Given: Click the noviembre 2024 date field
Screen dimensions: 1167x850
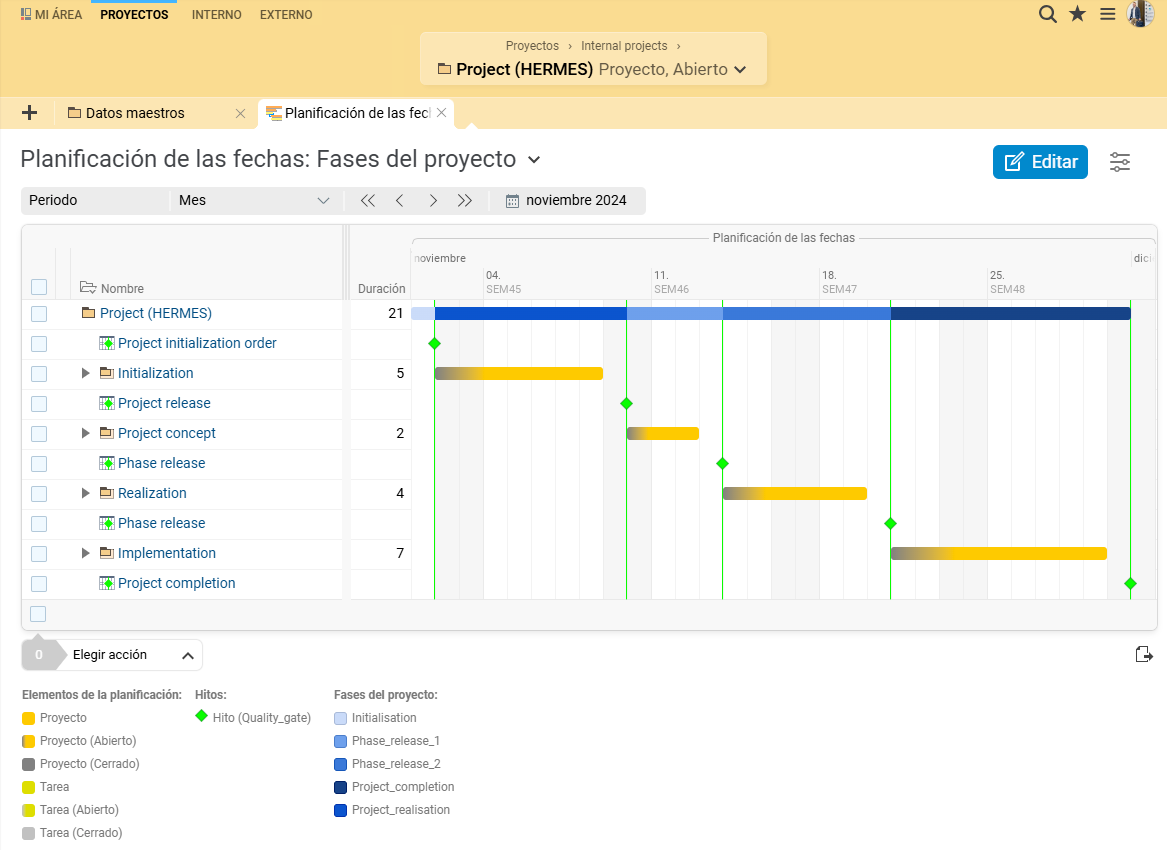Looking at the screenshot, I should pyautogui.click(x=576, y=200).
